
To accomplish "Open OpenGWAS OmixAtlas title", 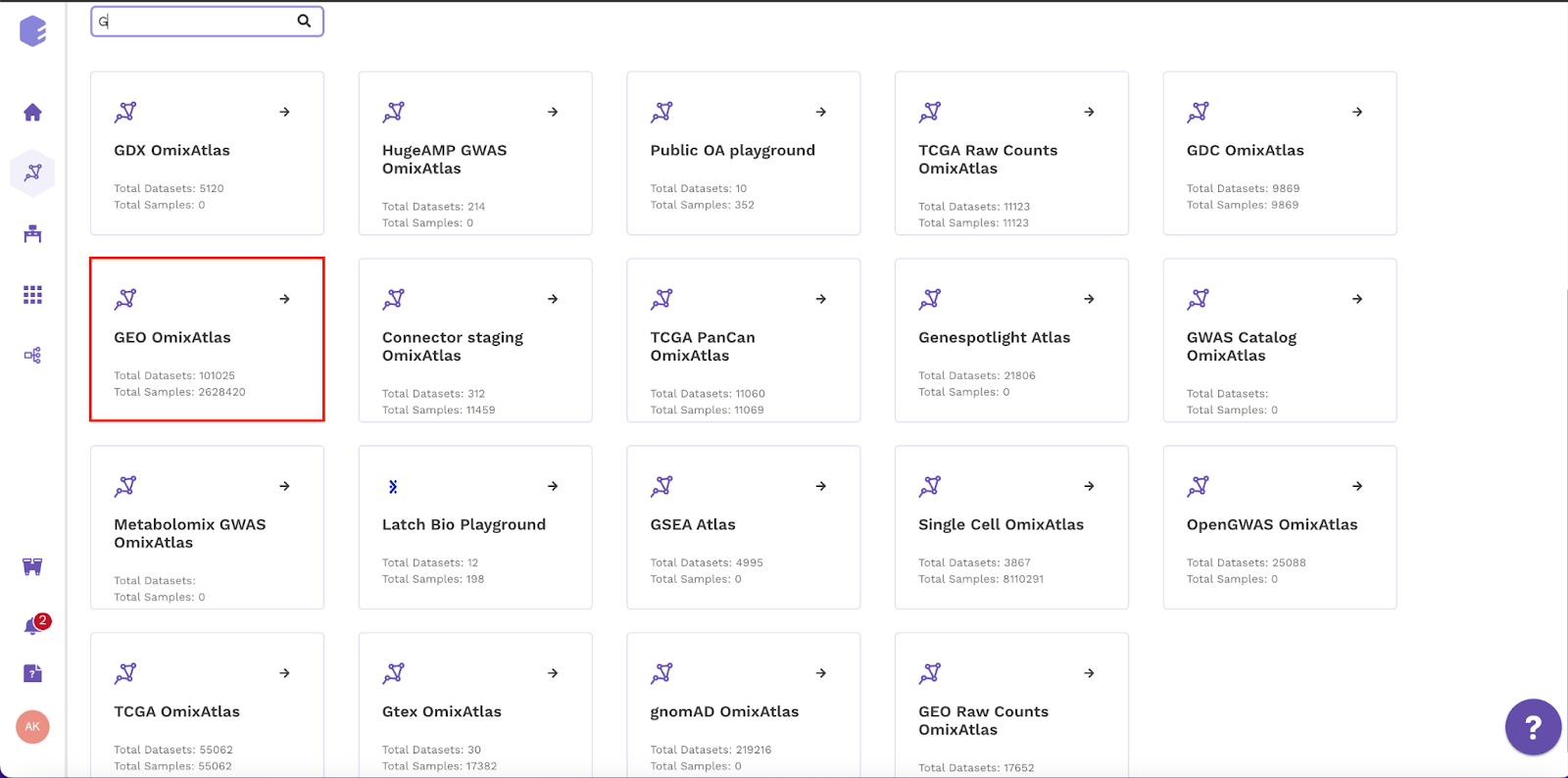I will tap(1272, 524).
